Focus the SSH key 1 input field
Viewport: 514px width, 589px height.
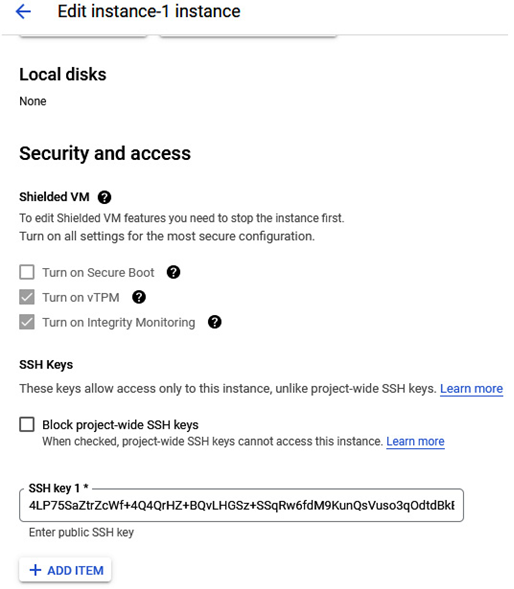(x=241, y=505)
